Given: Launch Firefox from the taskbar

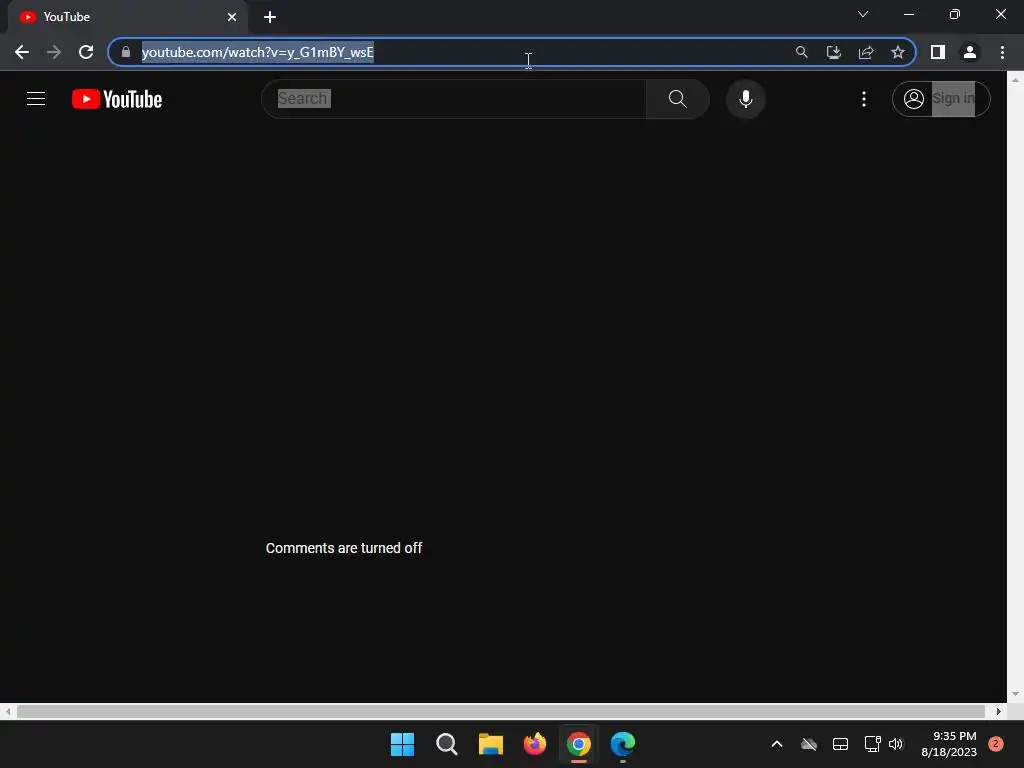Looking at the screenshot, I should (x=535, y=744).
